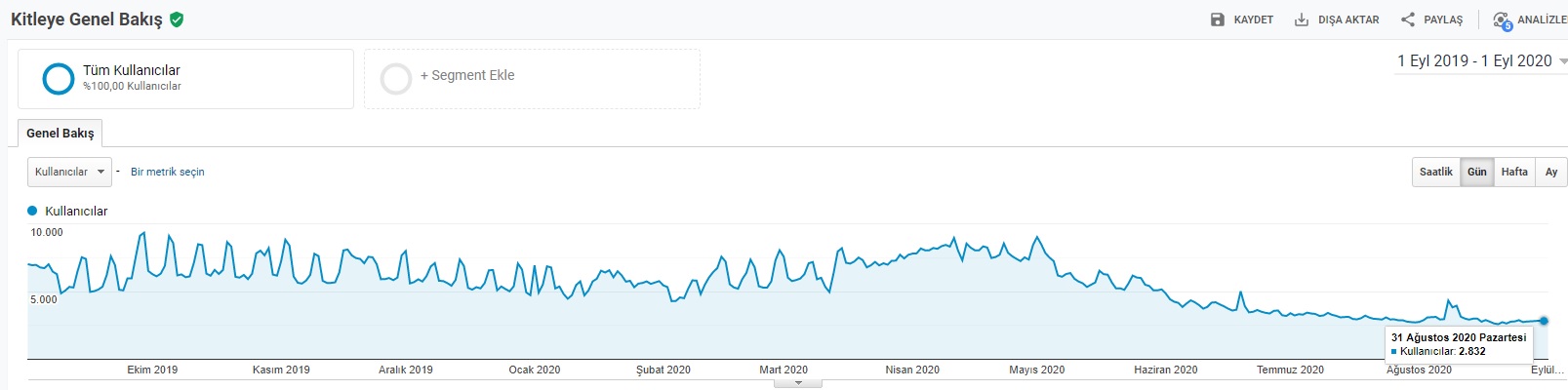The height and width of the screenshot is (390, 1568).
Task: Click the Tüm Kullanıcılar segment box
Action: [185, 79]
